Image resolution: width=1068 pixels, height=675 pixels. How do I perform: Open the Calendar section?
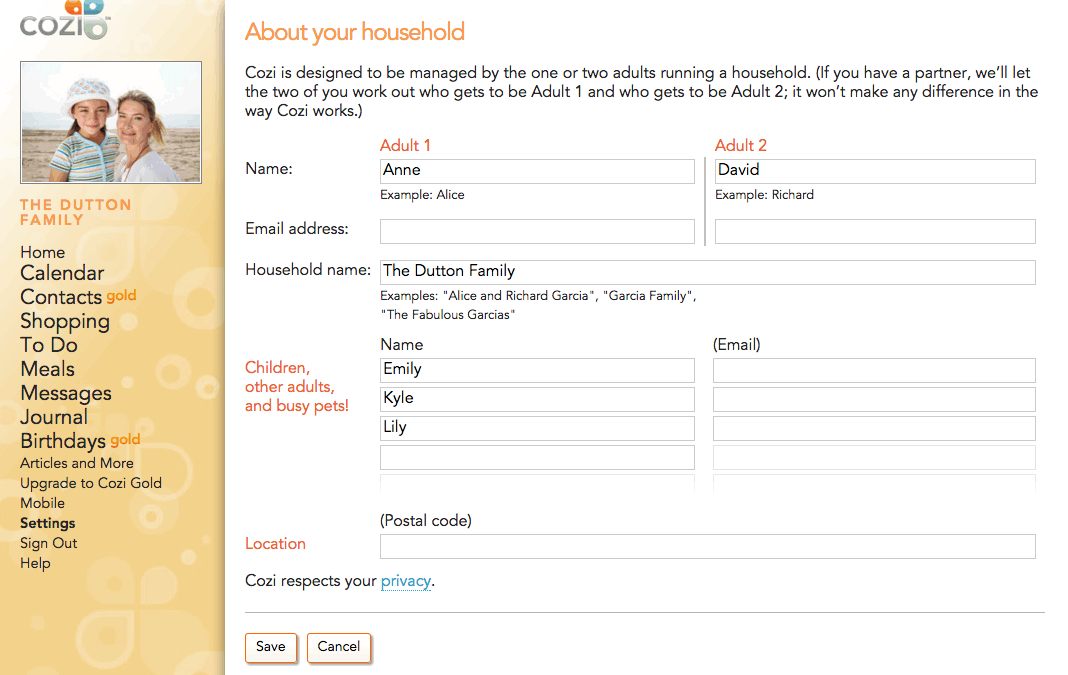(62, 273)
